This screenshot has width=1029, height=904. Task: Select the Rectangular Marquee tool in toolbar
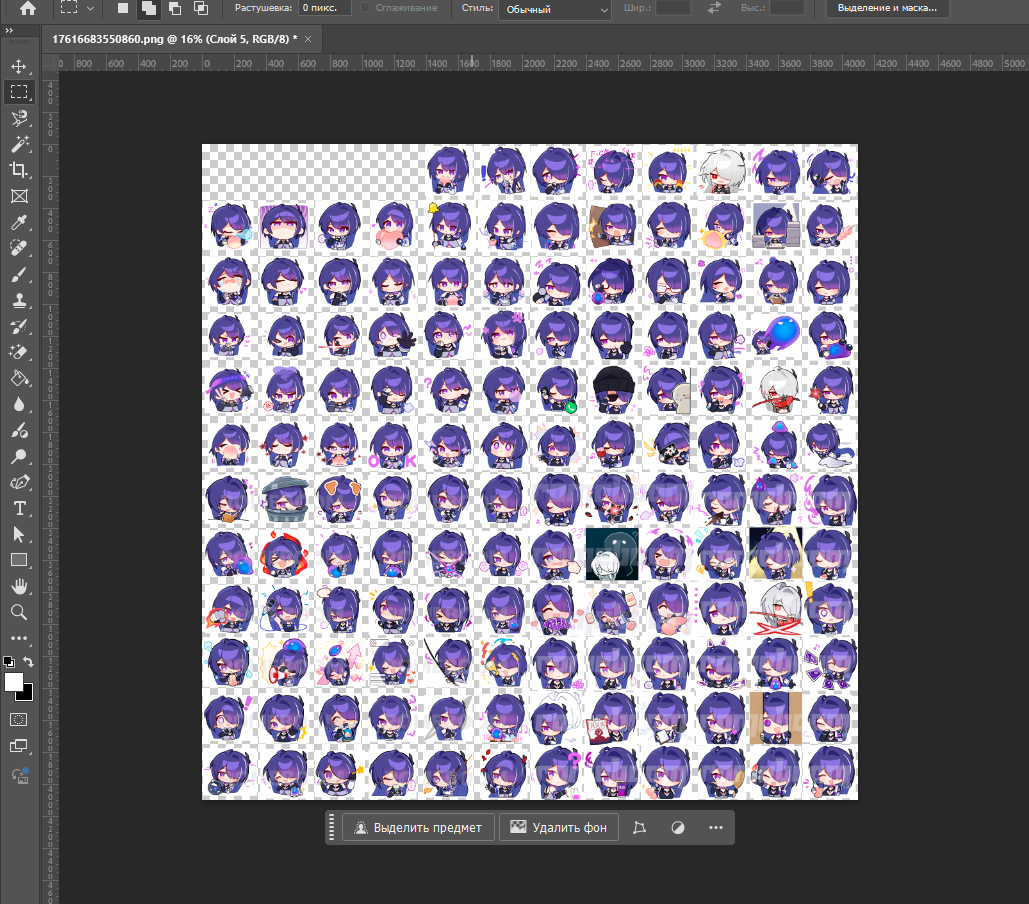click(x=19, y=92)
